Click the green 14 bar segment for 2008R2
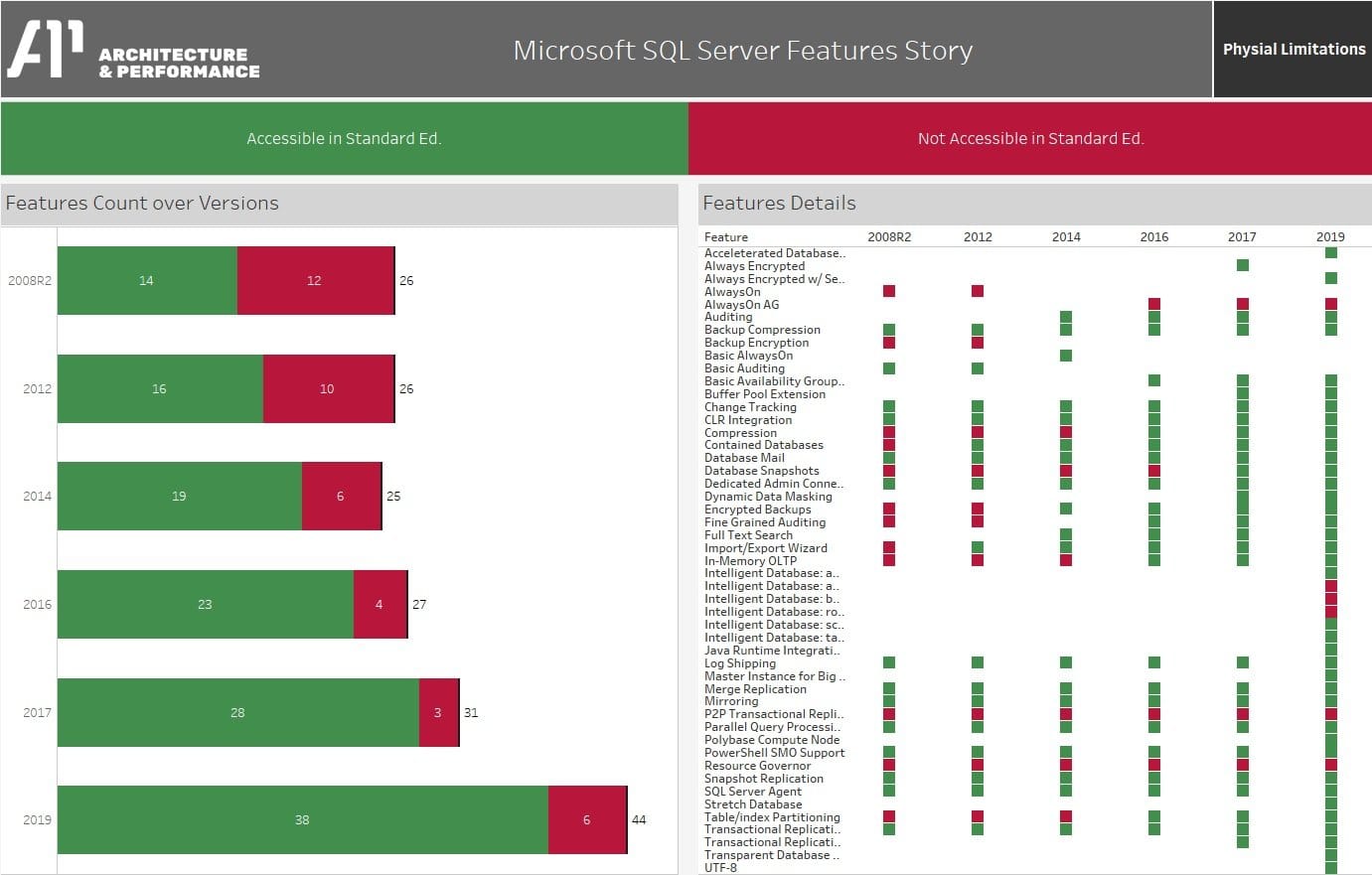This screenshot has width=1372, height=875. (147, 281)
